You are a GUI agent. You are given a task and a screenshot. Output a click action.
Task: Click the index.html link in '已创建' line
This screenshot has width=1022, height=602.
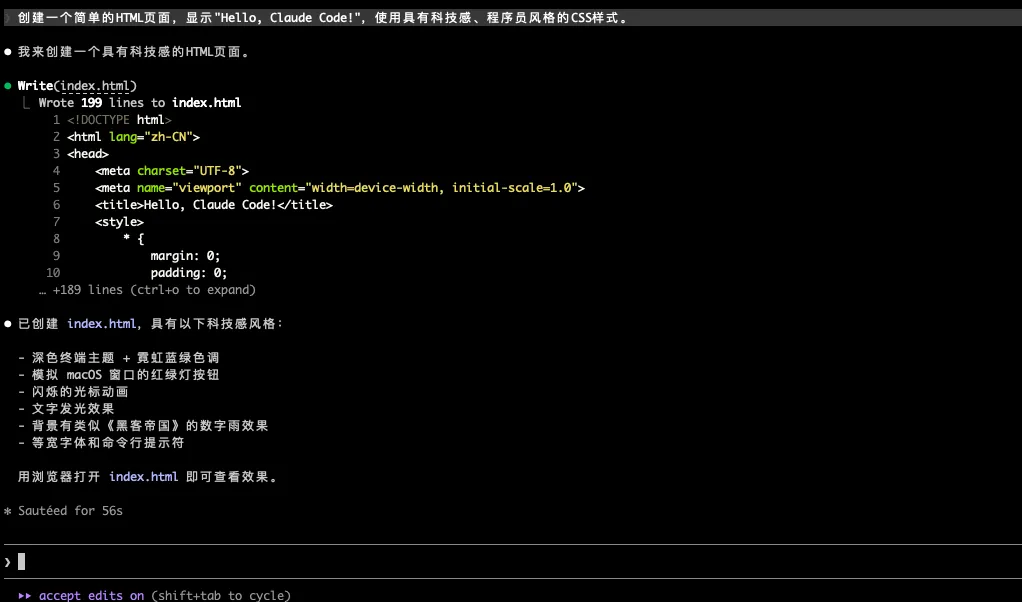coord(102,324)
